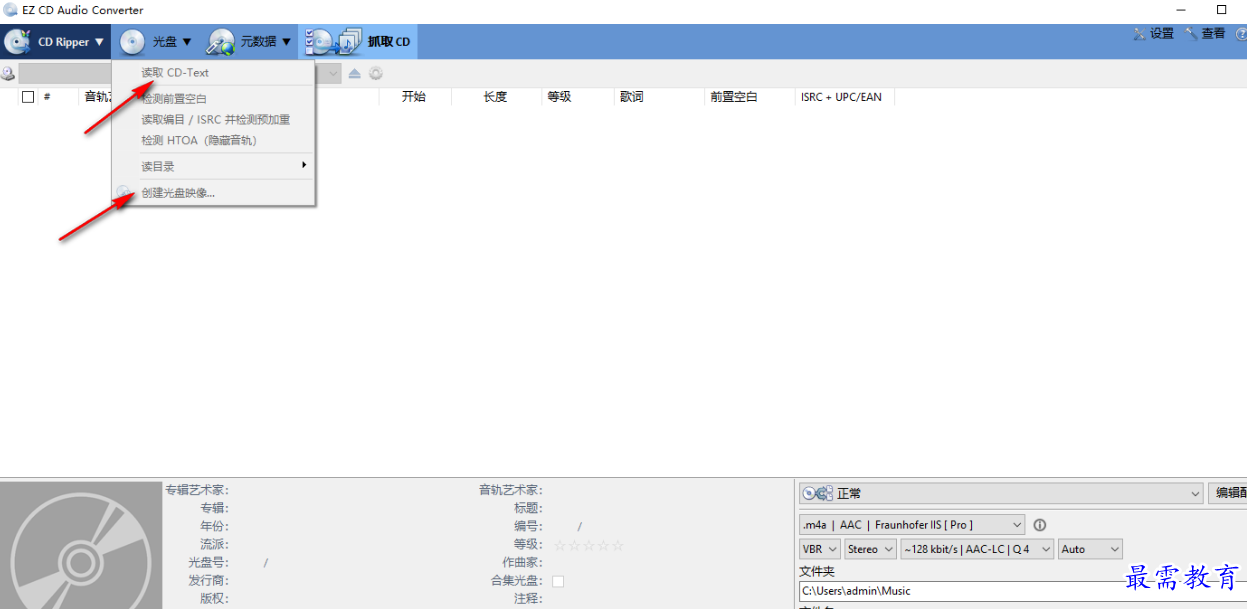
Task: Eject the disc with eject icon
Action: point(354,73)
